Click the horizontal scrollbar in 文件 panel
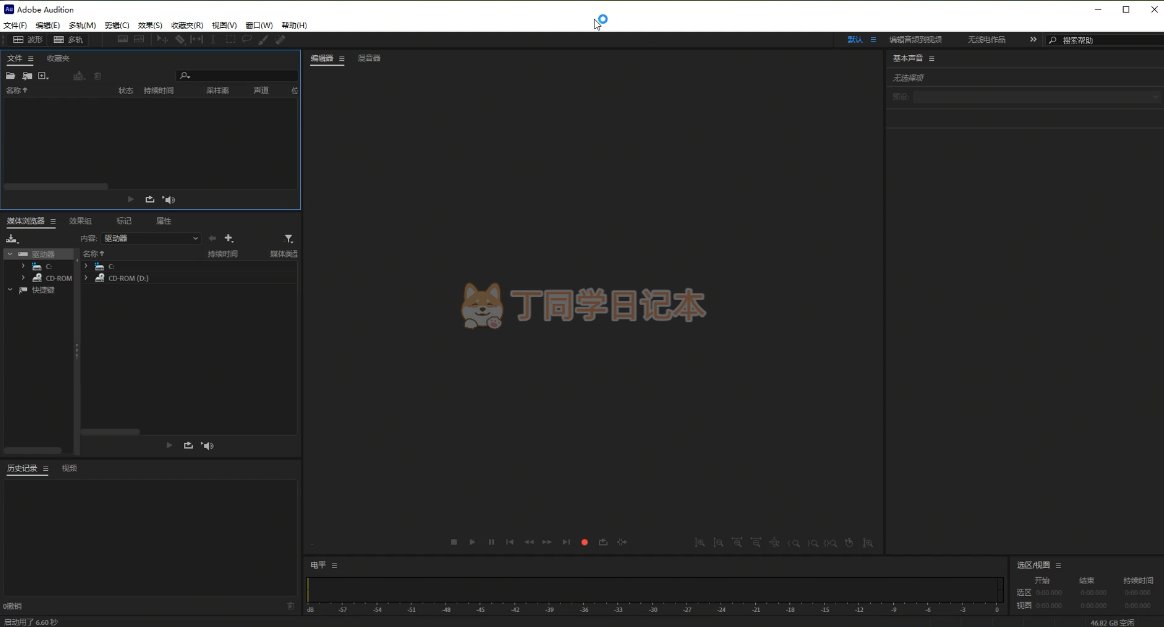The height and width of the screenshot is (627, 1164). (x=55, y=187)
